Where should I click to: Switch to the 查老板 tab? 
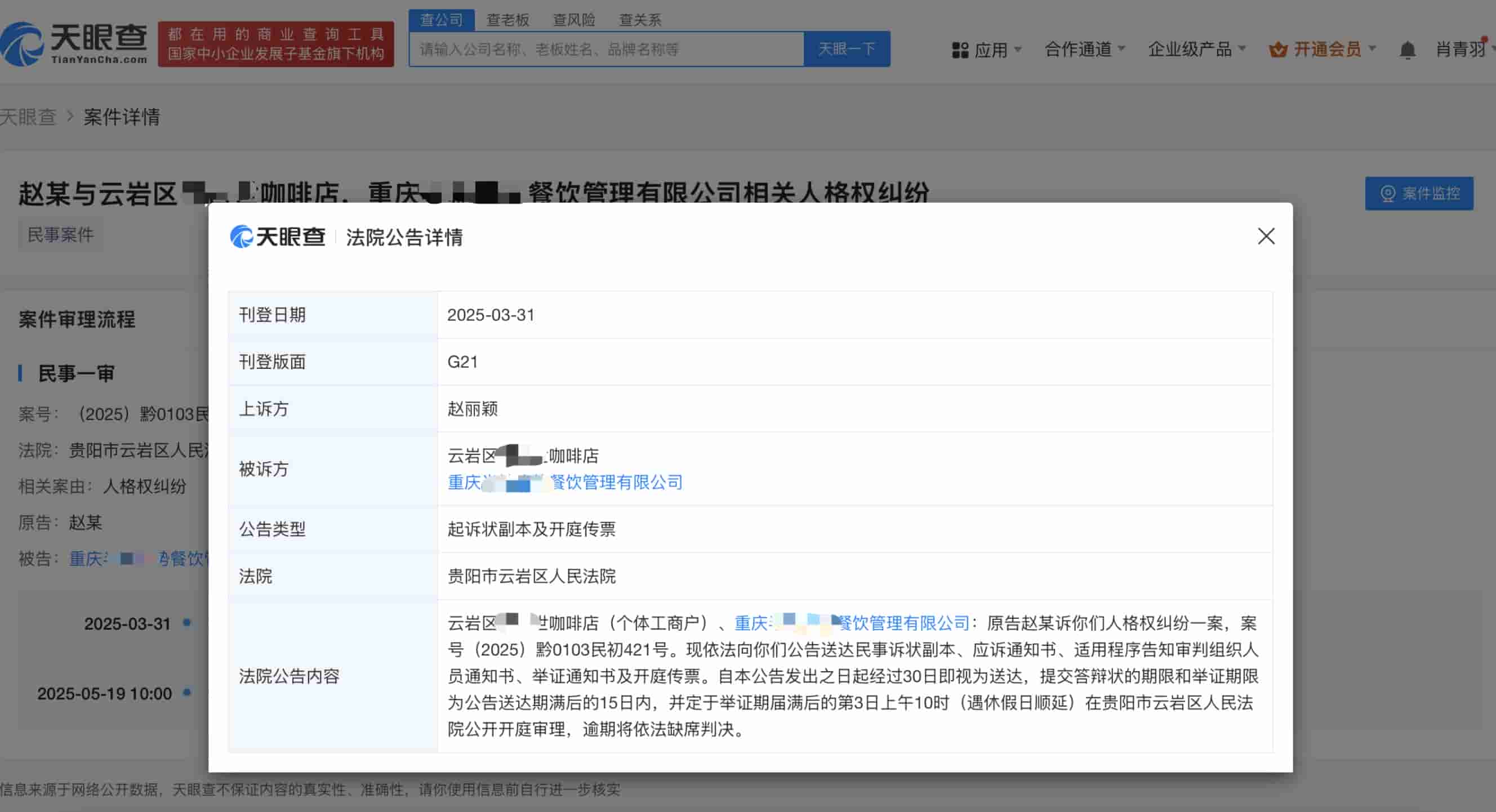507,20
